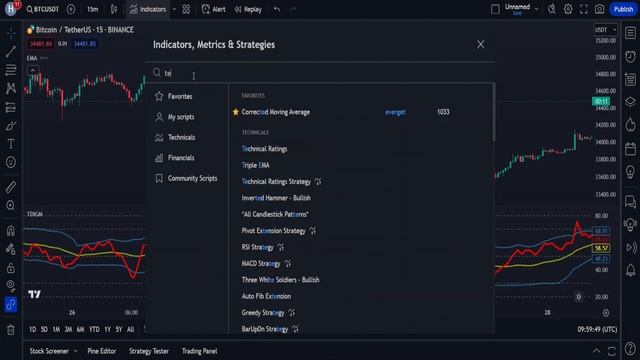Expand the indicators favorites dropdown arrow
Image resolution: width=640 pixels, height=360 pixels.
pyautogui.click(x=174, y=9)
